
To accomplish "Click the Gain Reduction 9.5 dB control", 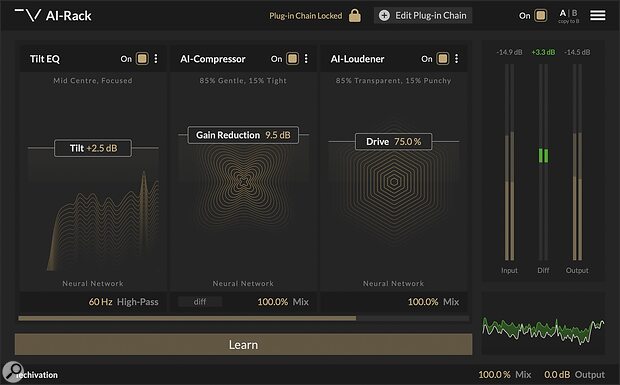I will pos(243,135).
